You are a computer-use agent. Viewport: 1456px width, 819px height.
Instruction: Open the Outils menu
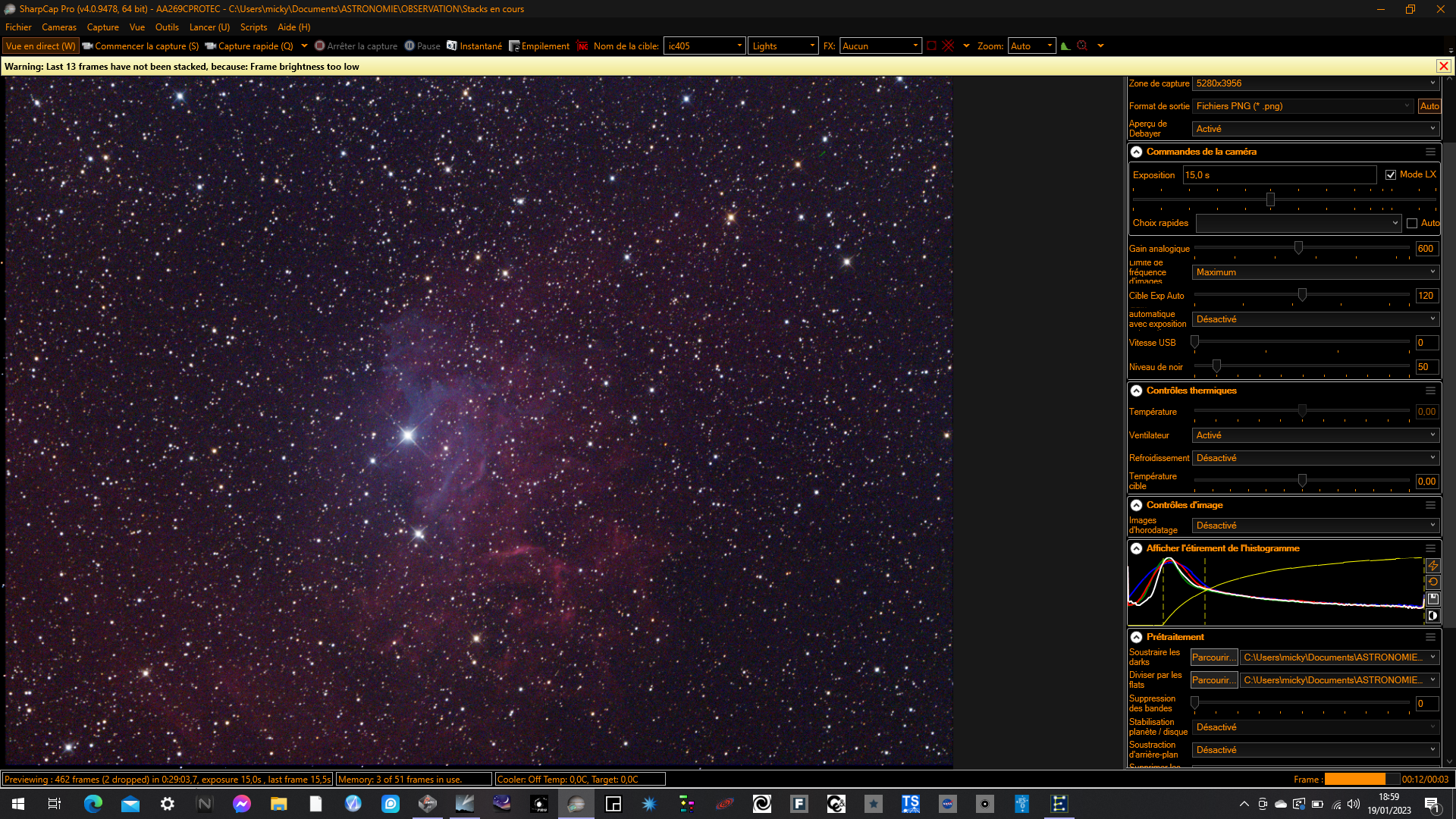[167, 27]
